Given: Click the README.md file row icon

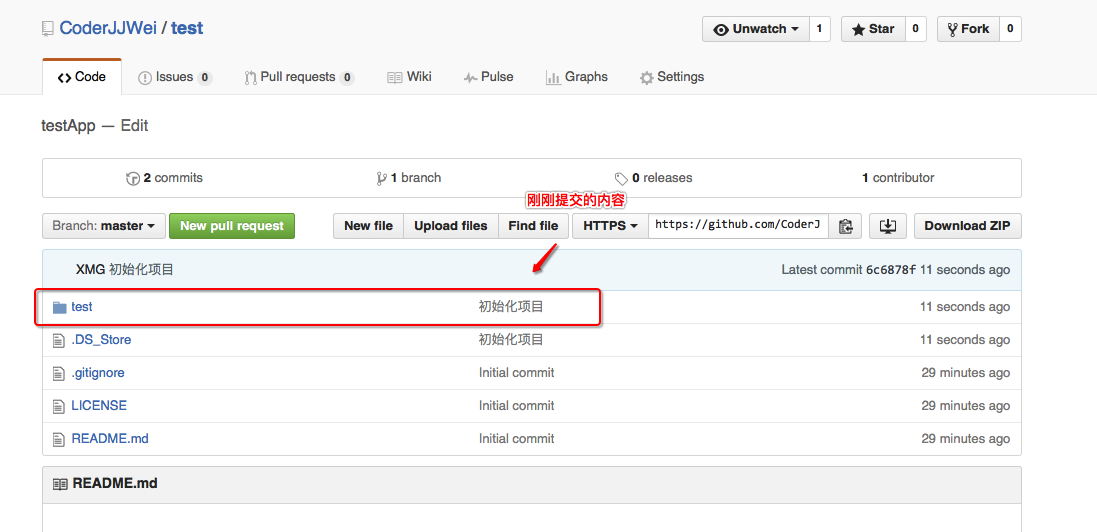Looking at the screenshot, I should (x=59, y=439).
